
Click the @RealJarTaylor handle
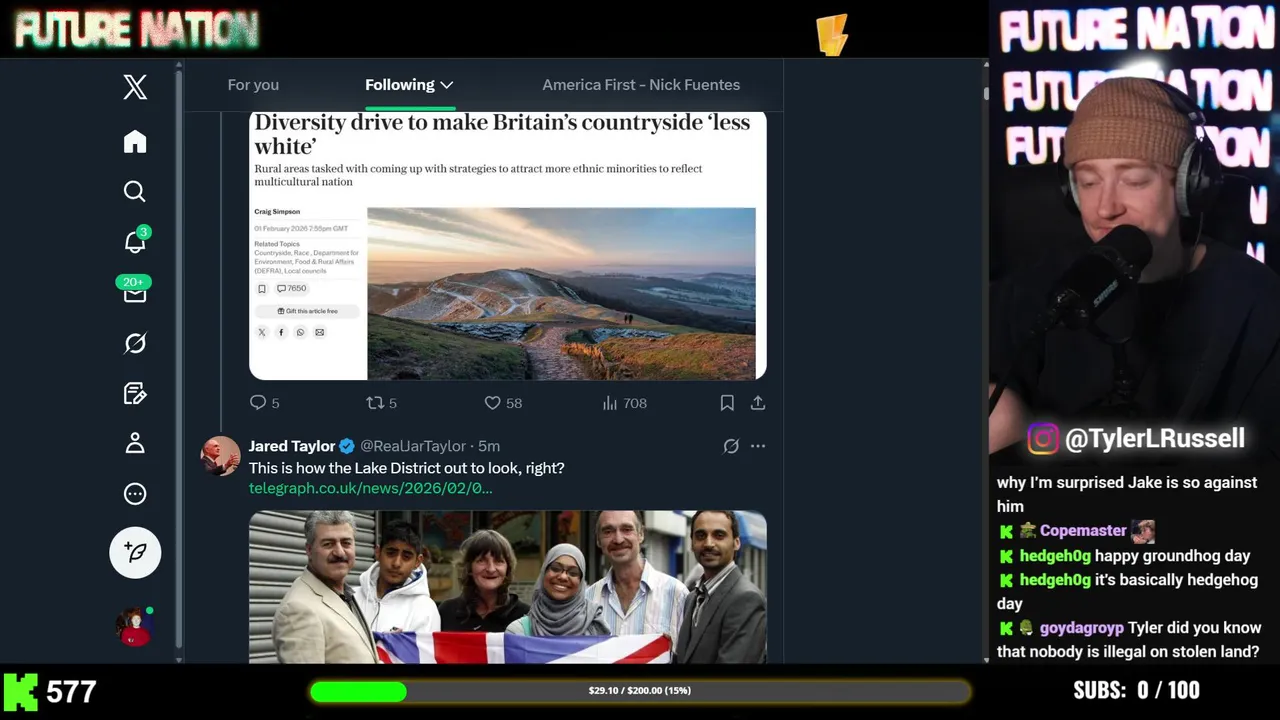coord(413,446)
